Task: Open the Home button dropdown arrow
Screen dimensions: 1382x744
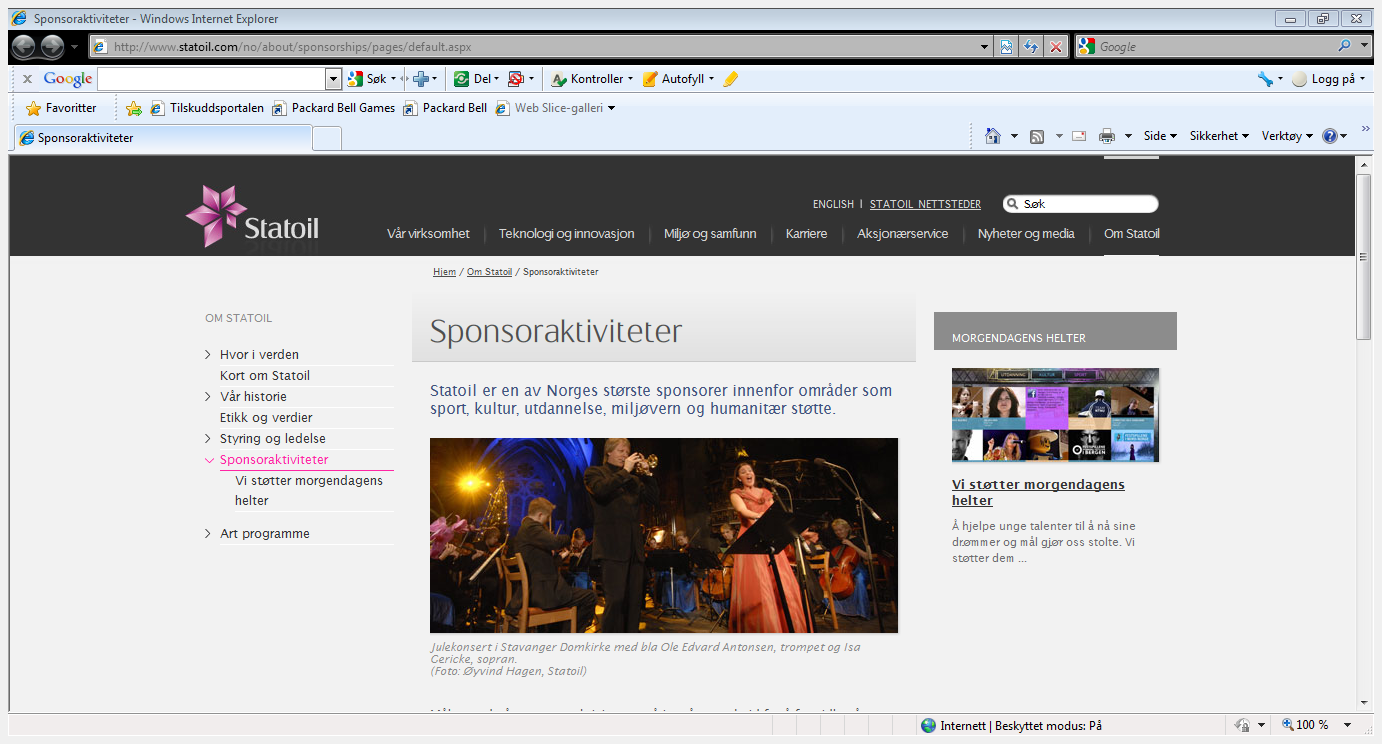Action: (x=1014, y=136)
